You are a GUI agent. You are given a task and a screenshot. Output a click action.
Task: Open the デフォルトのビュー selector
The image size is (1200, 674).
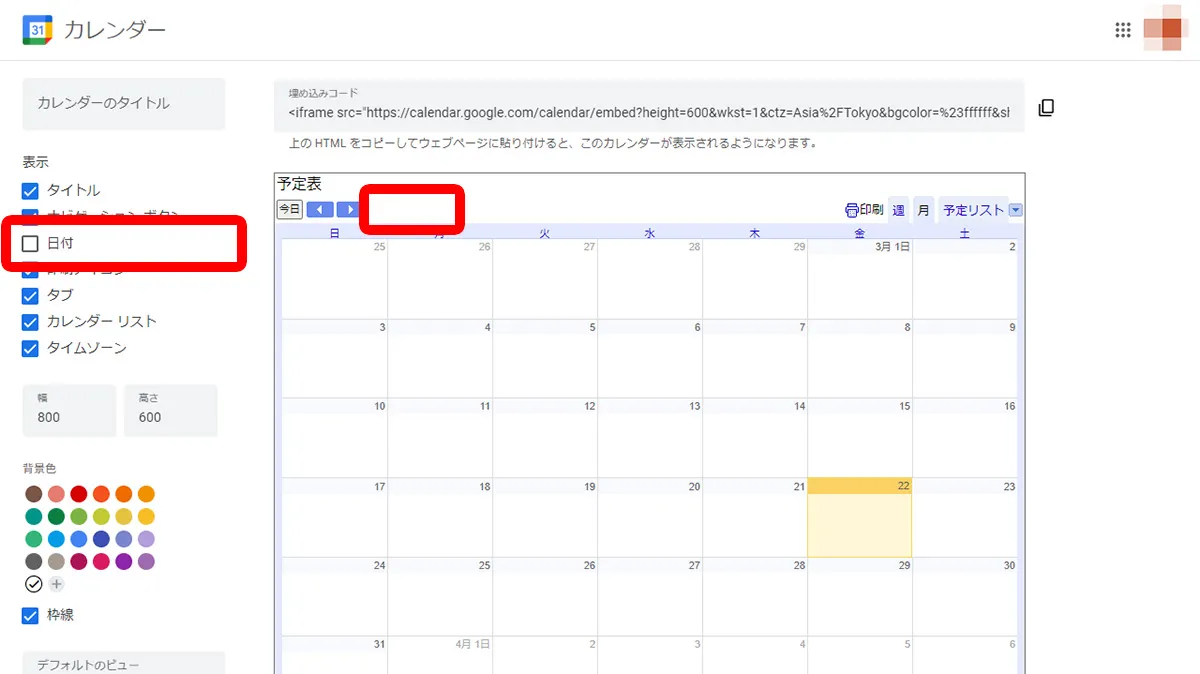[x=120, y=663]
